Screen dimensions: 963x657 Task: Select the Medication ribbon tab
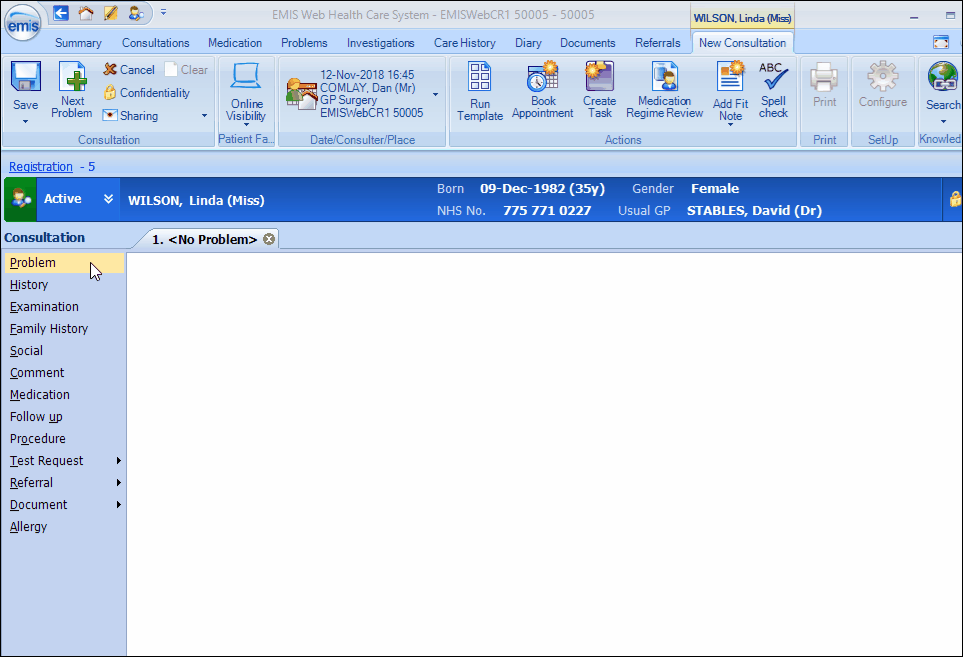[x=235, y=43]
